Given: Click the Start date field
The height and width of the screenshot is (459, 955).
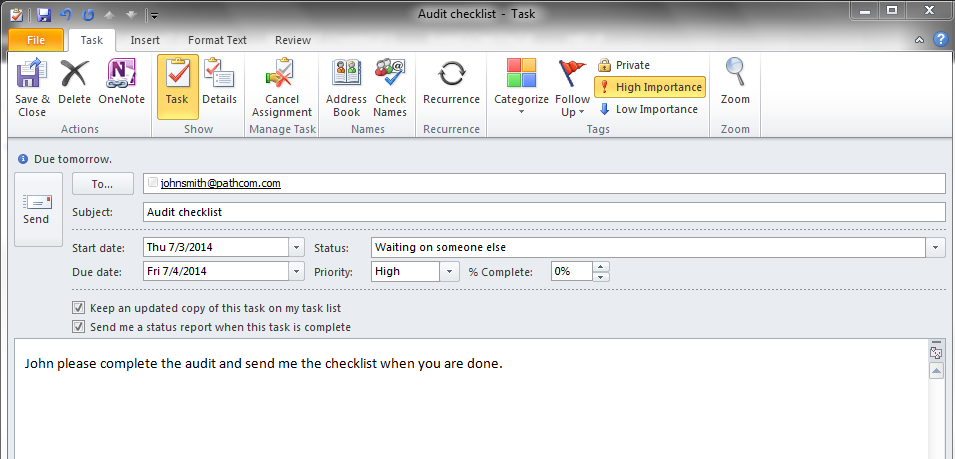Looking at the screenshot, I should [x=216, y=248].
